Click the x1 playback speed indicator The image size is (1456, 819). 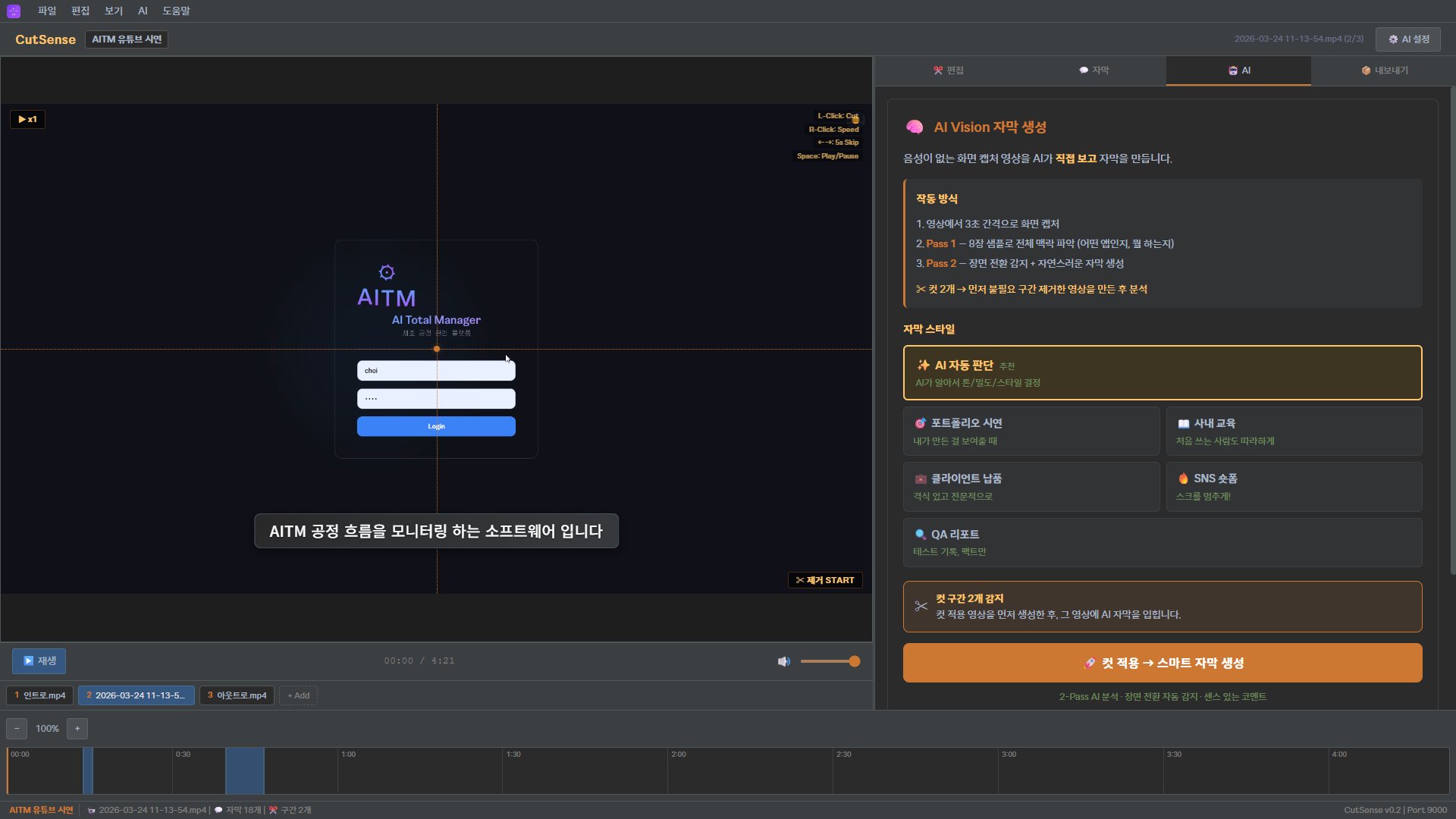27,119
